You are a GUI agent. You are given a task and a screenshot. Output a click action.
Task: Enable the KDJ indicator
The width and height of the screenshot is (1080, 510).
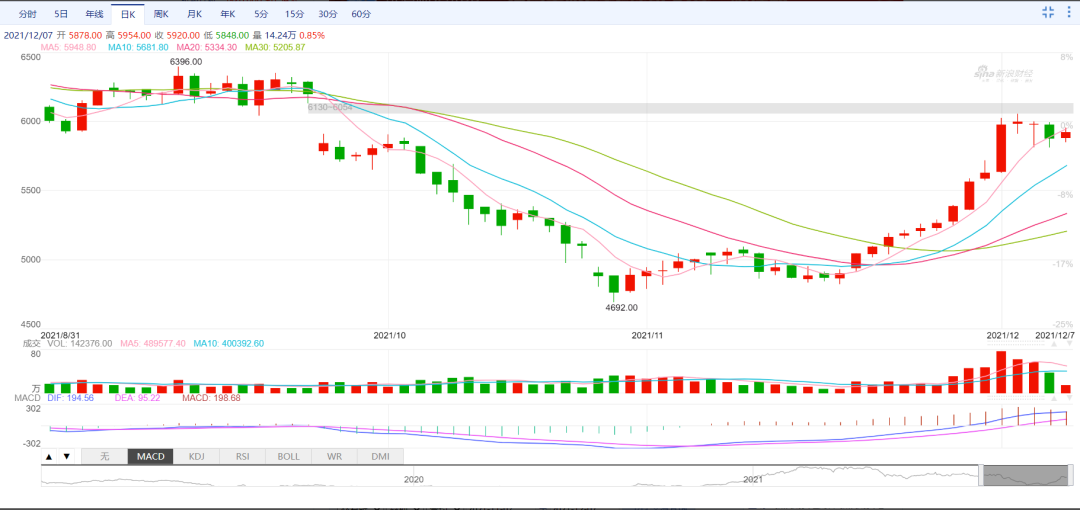pos(196,456)
